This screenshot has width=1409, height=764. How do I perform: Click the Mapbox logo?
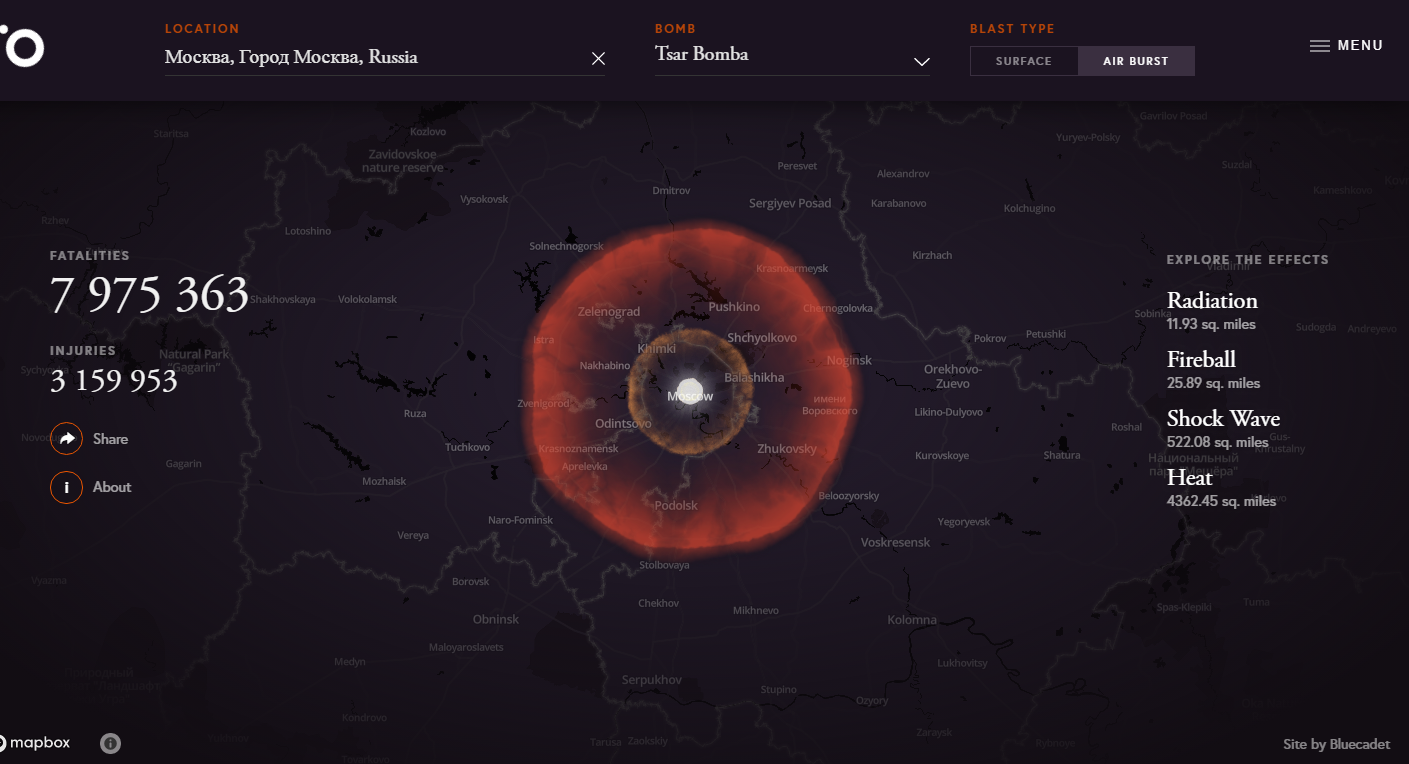click(36, 743)
